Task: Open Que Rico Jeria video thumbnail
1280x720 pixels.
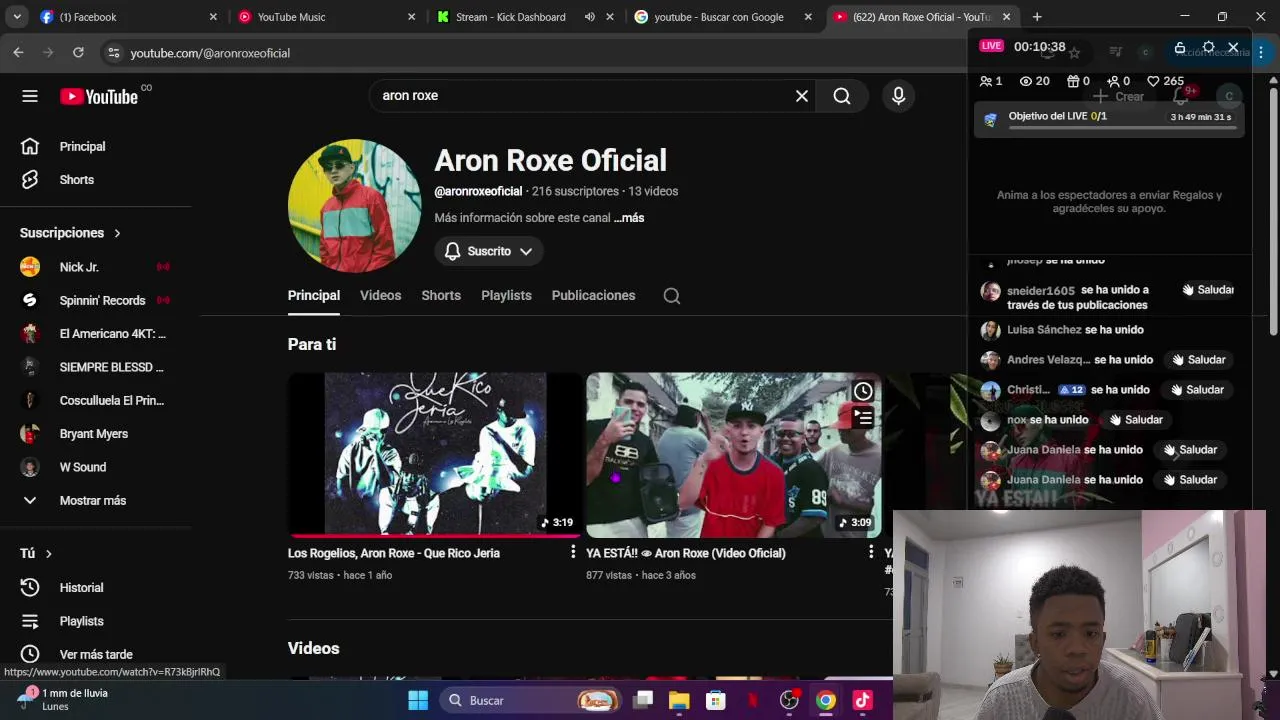Action: coord(435,455)
